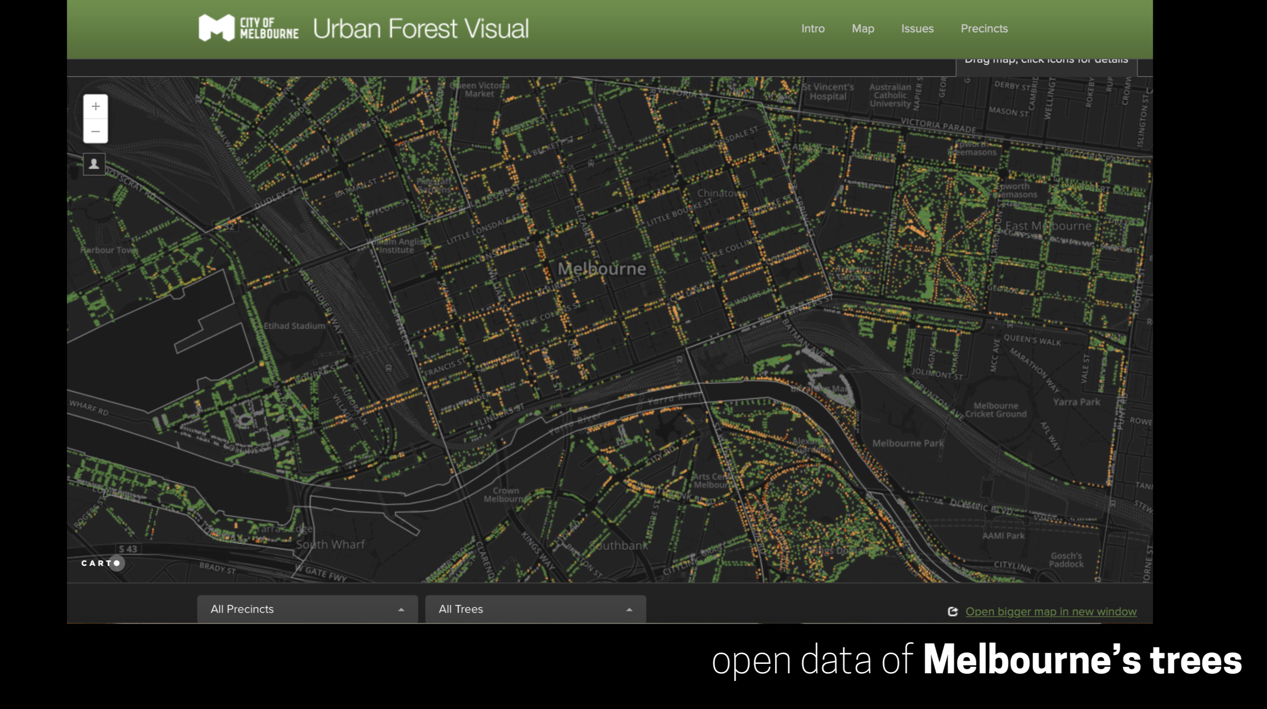Click the Urban Forest Visual title
The height and width of the screenshot is (709, 1267).
point(421,29)
